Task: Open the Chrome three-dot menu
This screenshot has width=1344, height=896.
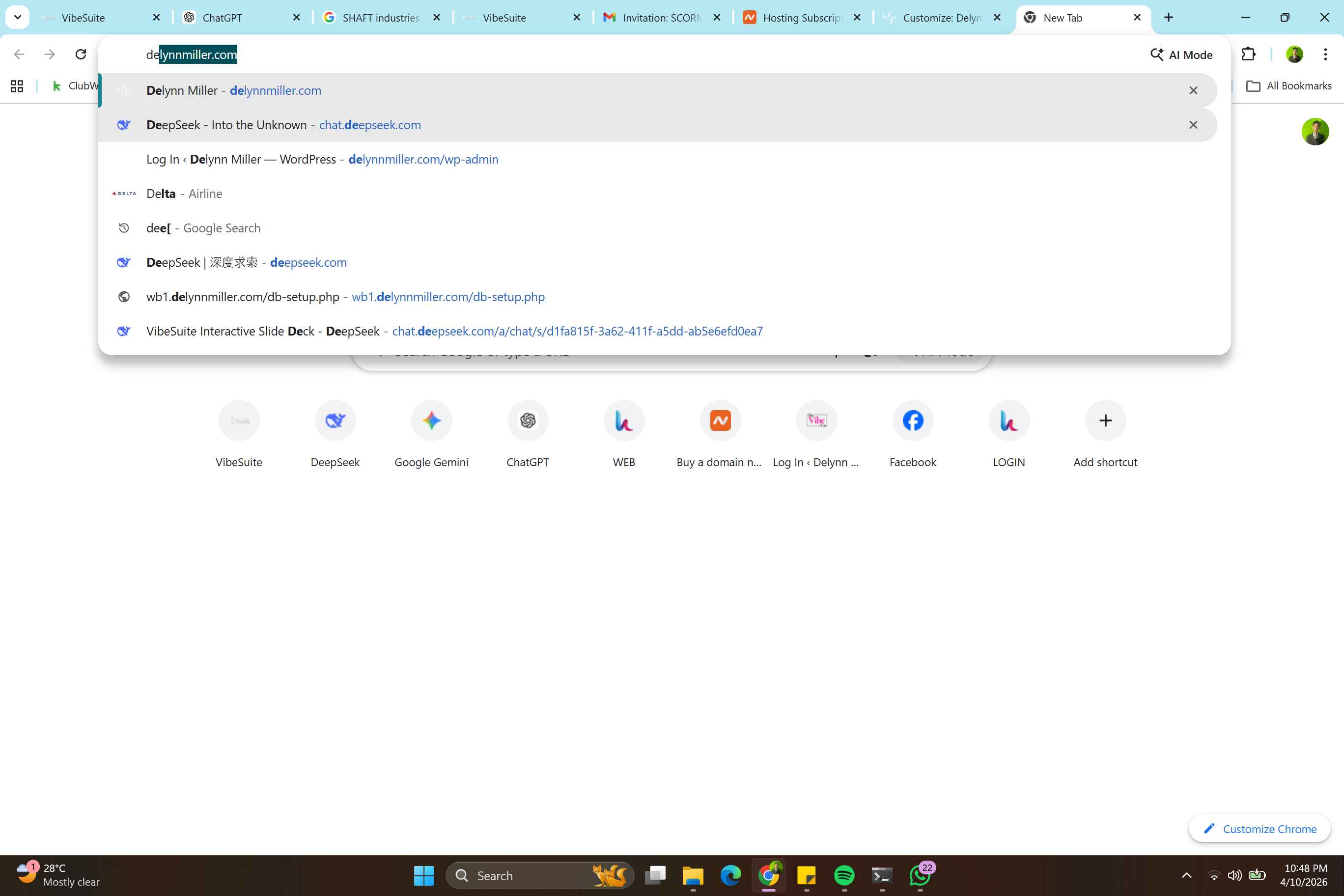Action: pyautogui.click(x=1325, y=55)
